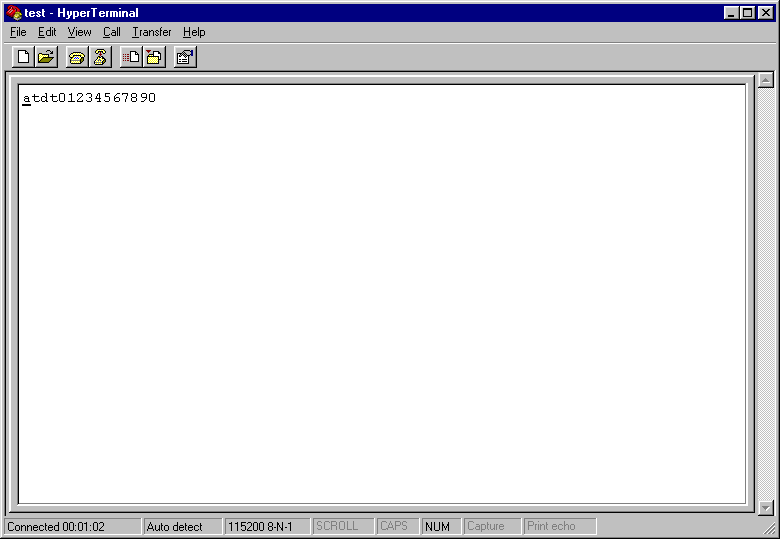Click the NUM status indicator
Viewport: 780px width, 539px height.
(x=441, y=526)
